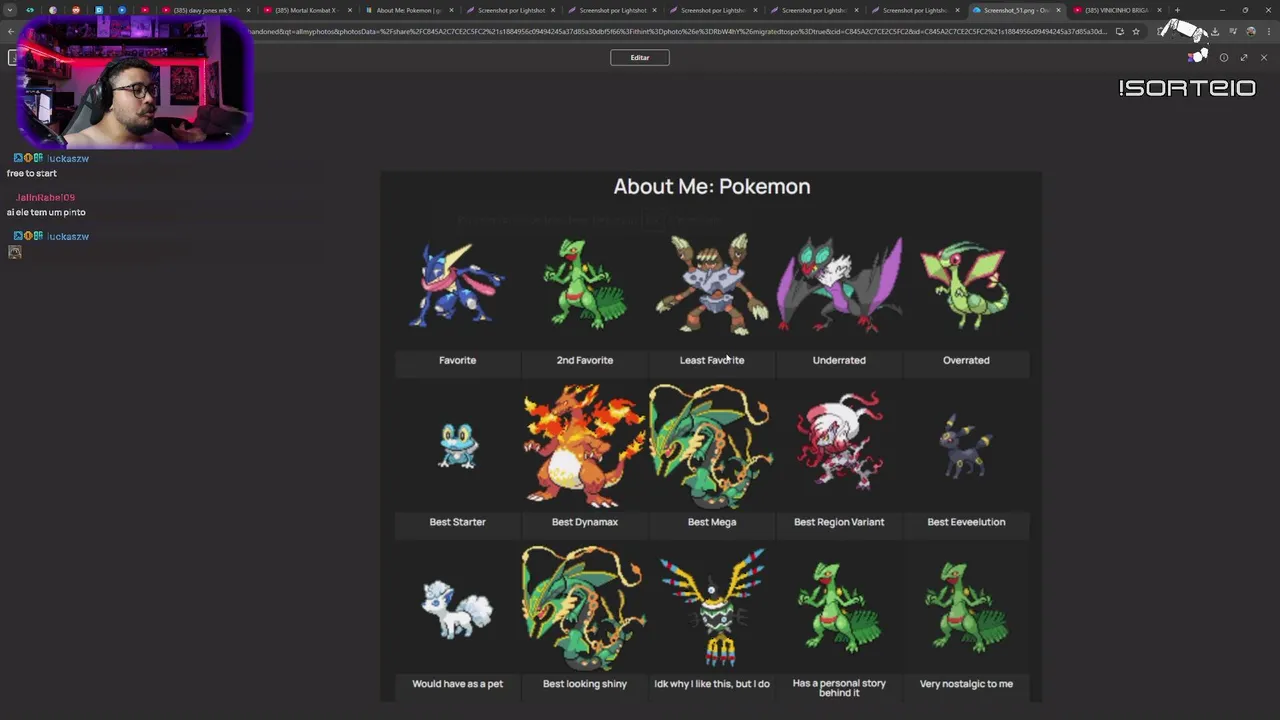Click the Froakie image above Best Starter
Screen dimensions: 1280x720
click(458, 445)
